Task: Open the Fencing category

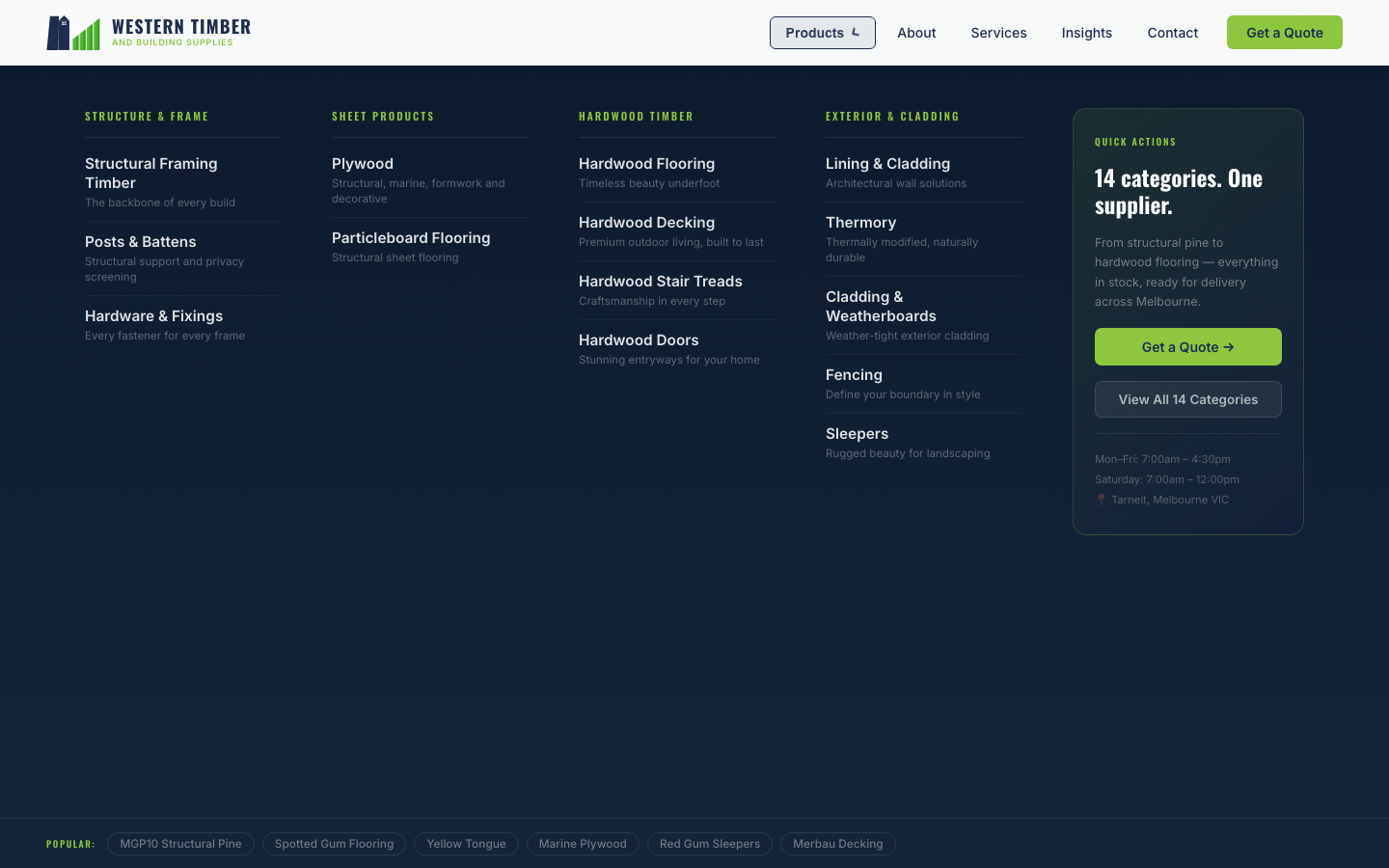Action: pyautogui.click(x=924, y=384)
